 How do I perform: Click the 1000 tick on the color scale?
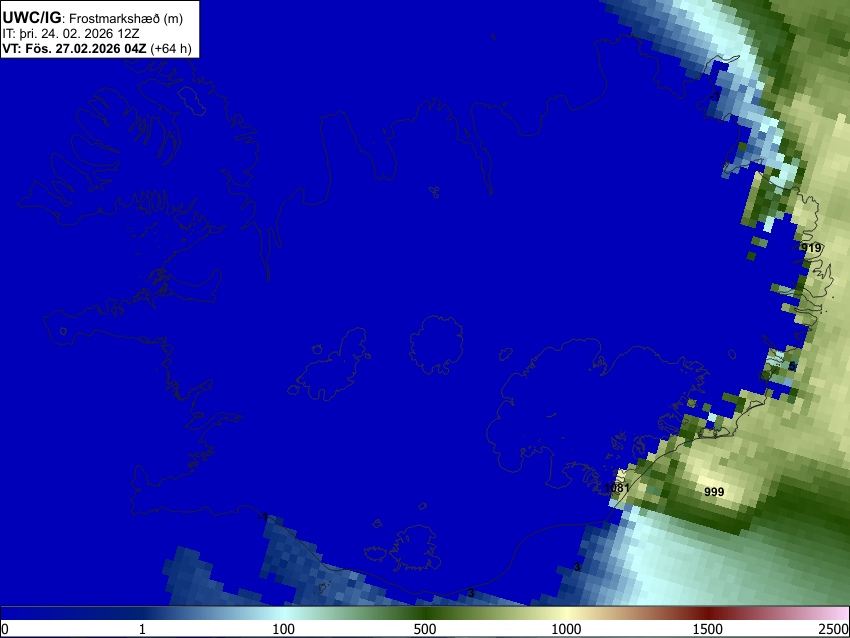566,629
